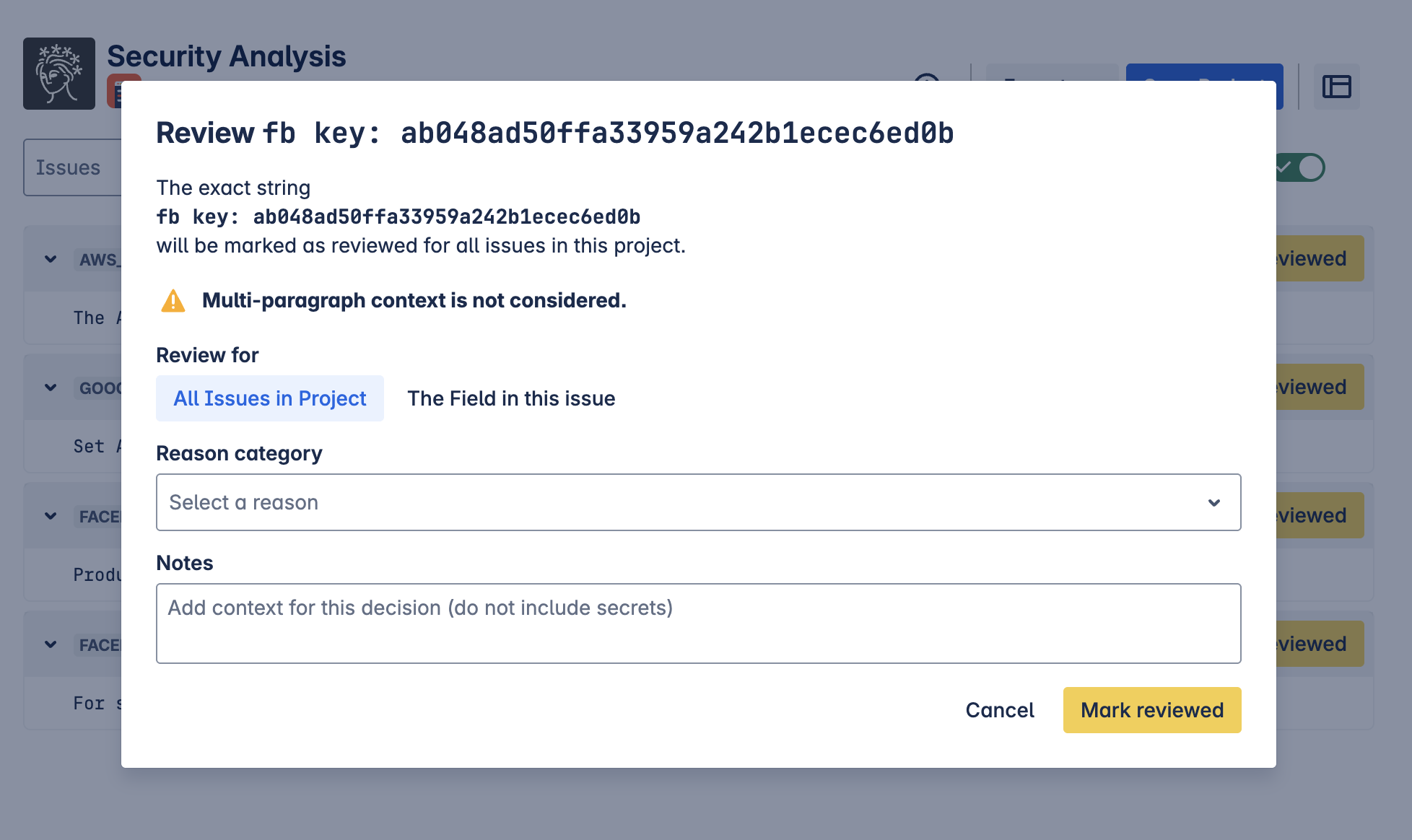This screenshot has height=840, width=1412.
Task: Click the blue button in the header
Action: [1204, 72]
